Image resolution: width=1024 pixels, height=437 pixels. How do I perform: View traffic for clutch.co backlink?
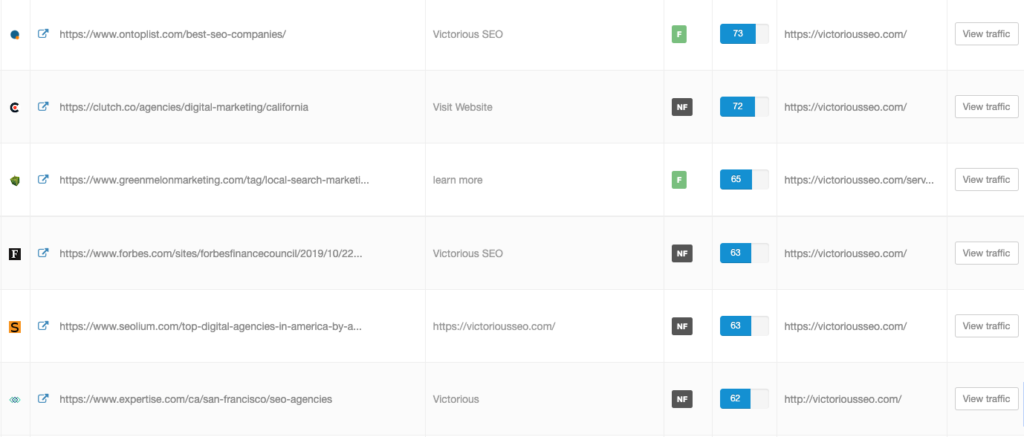point(986,107)
